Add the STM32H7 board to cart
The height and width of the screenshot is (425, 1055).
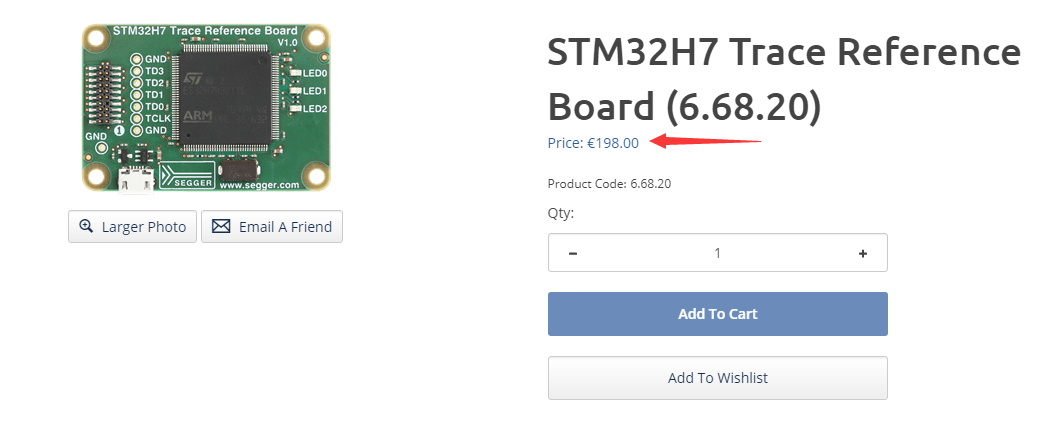click(x=718, y=314)
